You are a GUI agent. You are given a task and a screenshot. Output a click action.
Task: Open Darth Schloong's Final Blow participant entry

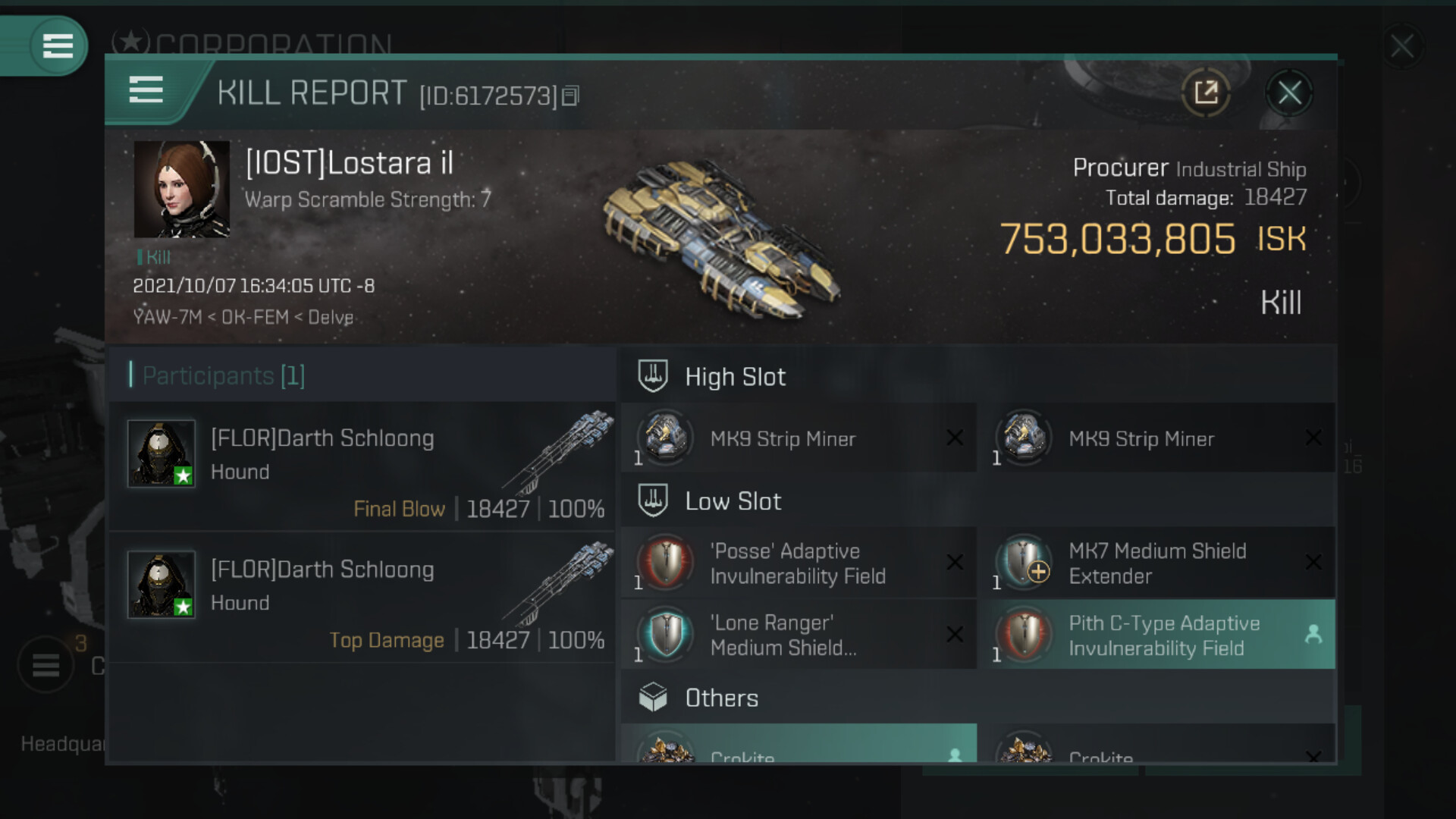[362, 466]
